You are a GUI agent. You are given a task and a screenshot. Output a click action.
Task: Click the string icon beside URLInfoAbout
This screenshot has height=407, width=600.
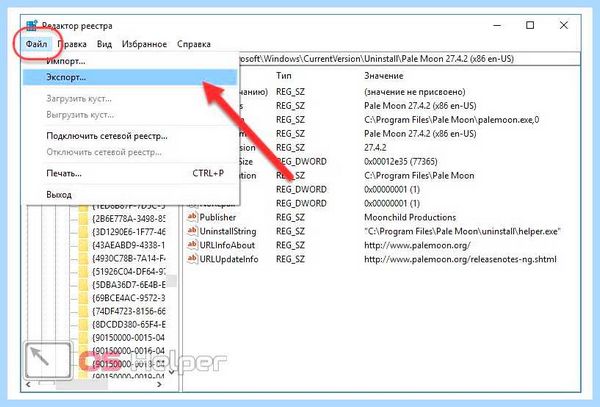tap(192, 245)
